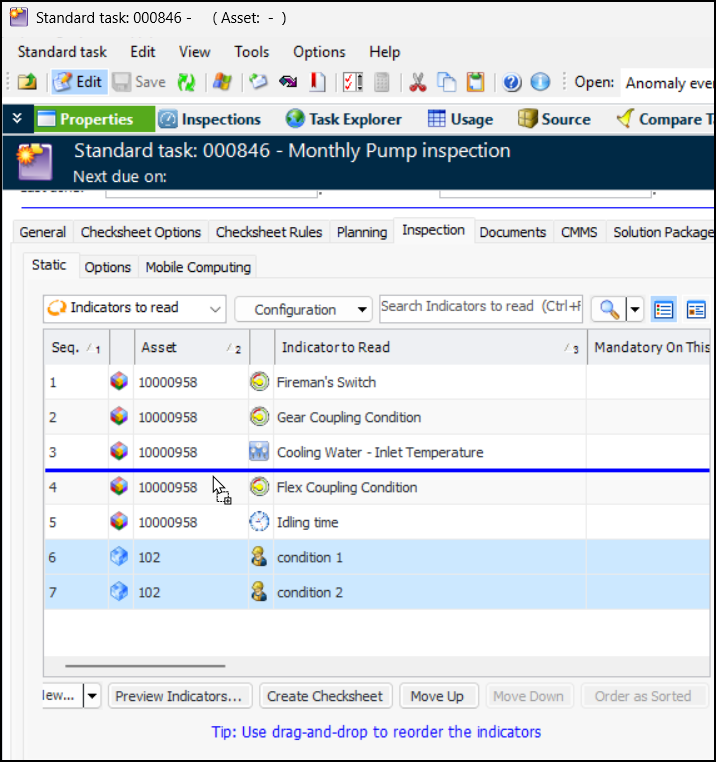Click the grayed calculator toolbar icon
The width and height of the screenshot is (716, 762).
pos(382,82)
